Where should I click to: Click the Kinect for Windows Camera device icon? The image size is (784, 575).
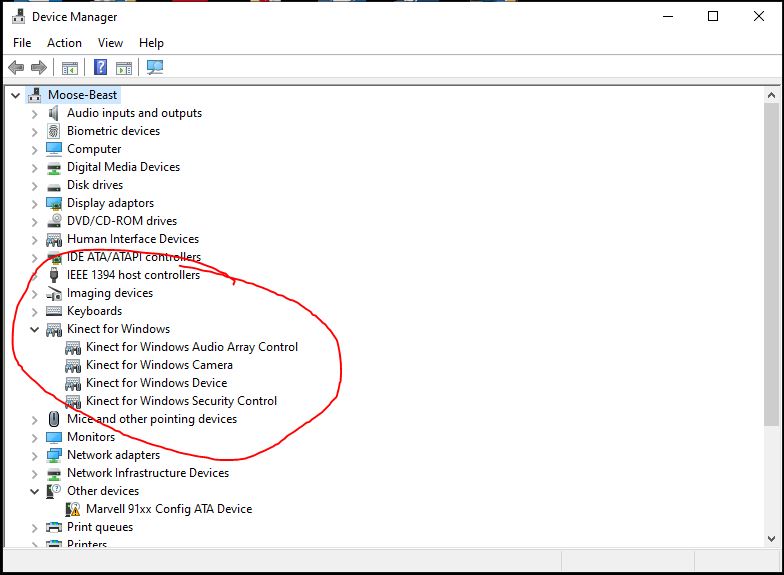point(73,366)
